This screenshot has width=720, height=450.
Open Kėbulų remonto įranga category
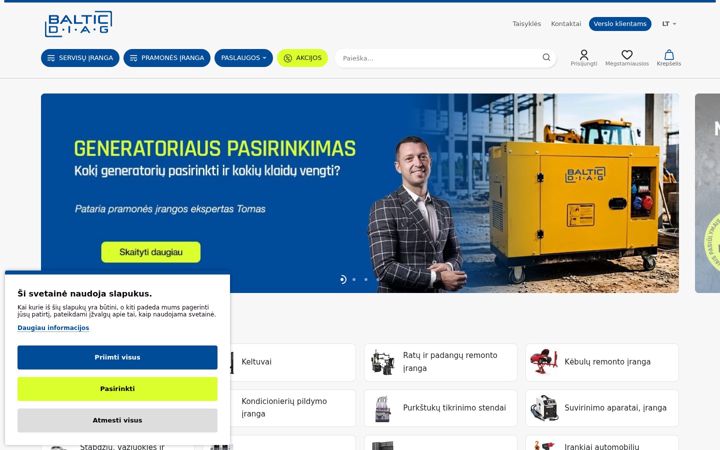(602, 362)
